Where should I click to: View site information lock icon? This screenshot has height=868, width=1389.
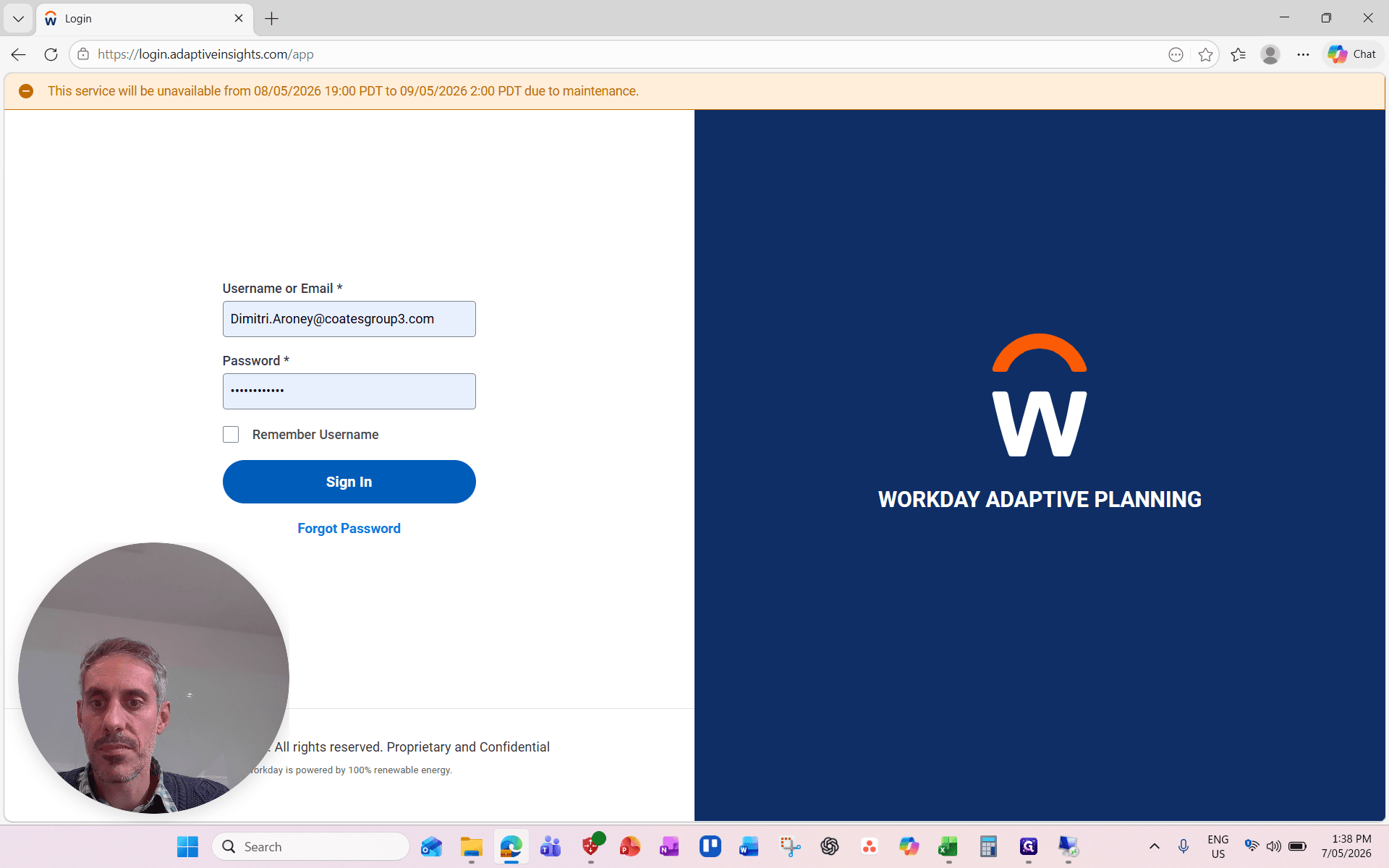click(x=83, y=54)
